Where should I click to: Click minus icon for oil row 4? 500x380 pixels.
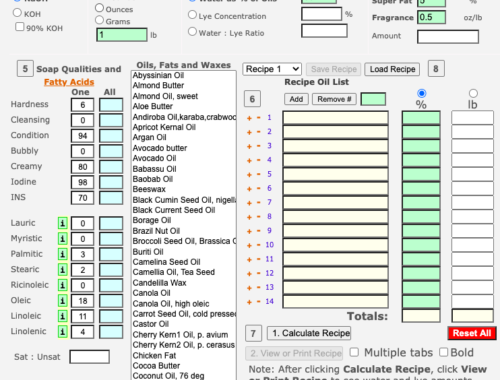pos(258,160)
